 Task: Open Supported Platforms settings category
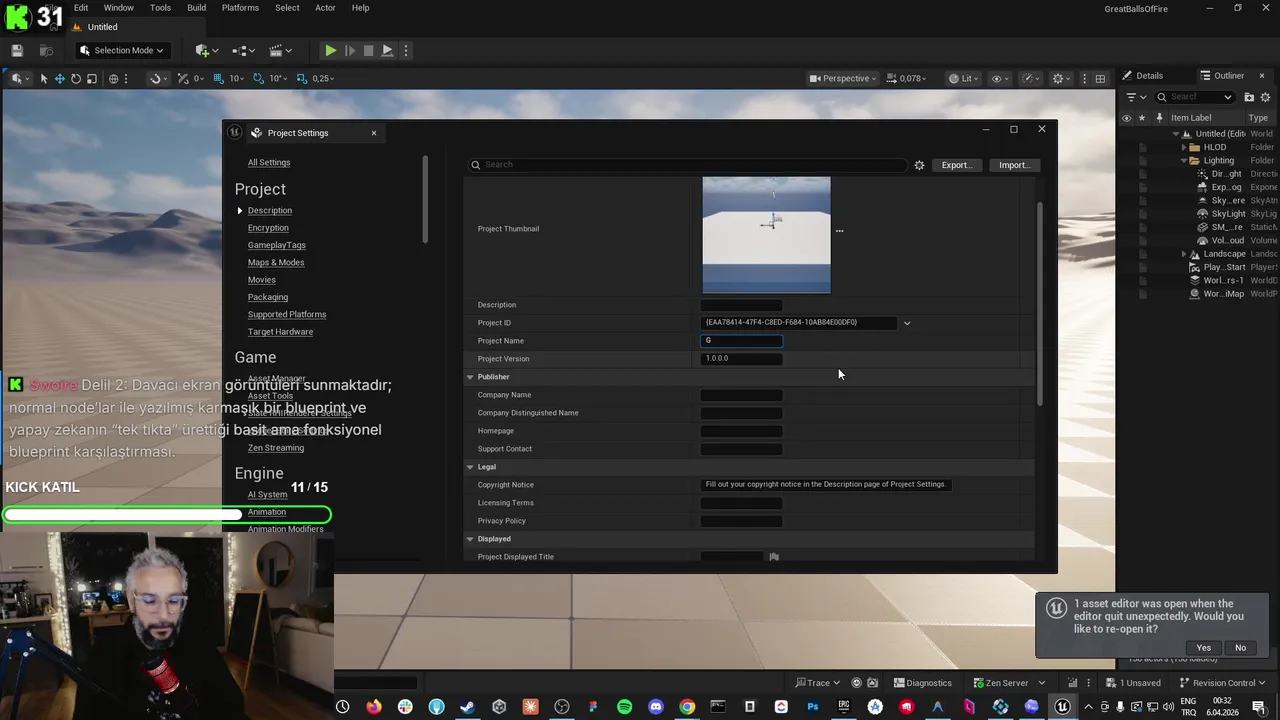287,314
